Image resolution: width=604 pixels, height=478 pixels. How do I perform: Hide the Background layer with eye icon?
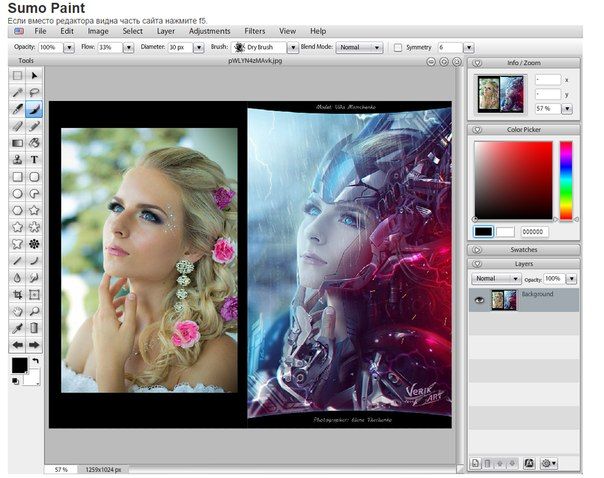(478, 298)
